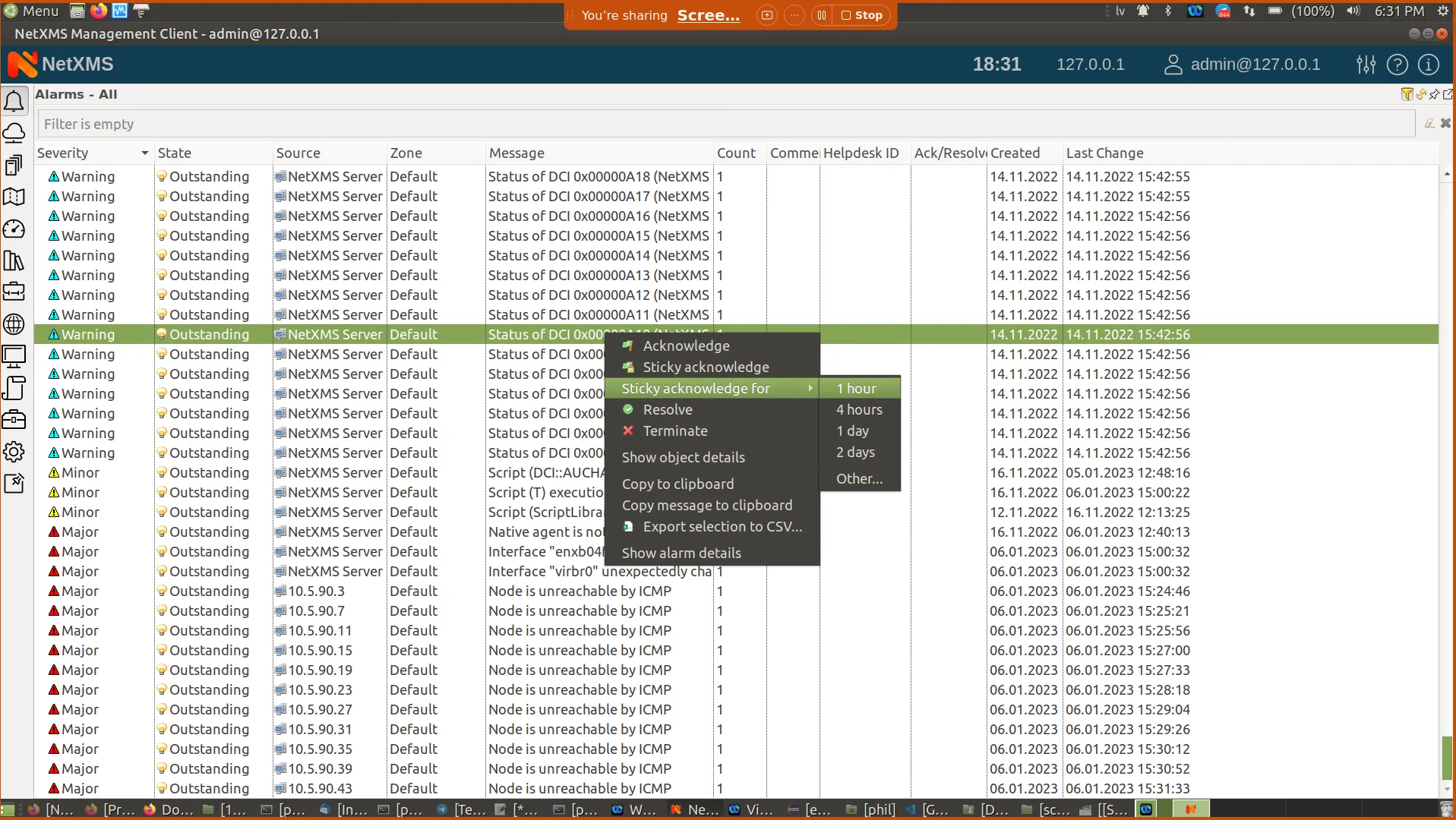Open user settings sliders icon in header

[1366, 65]
